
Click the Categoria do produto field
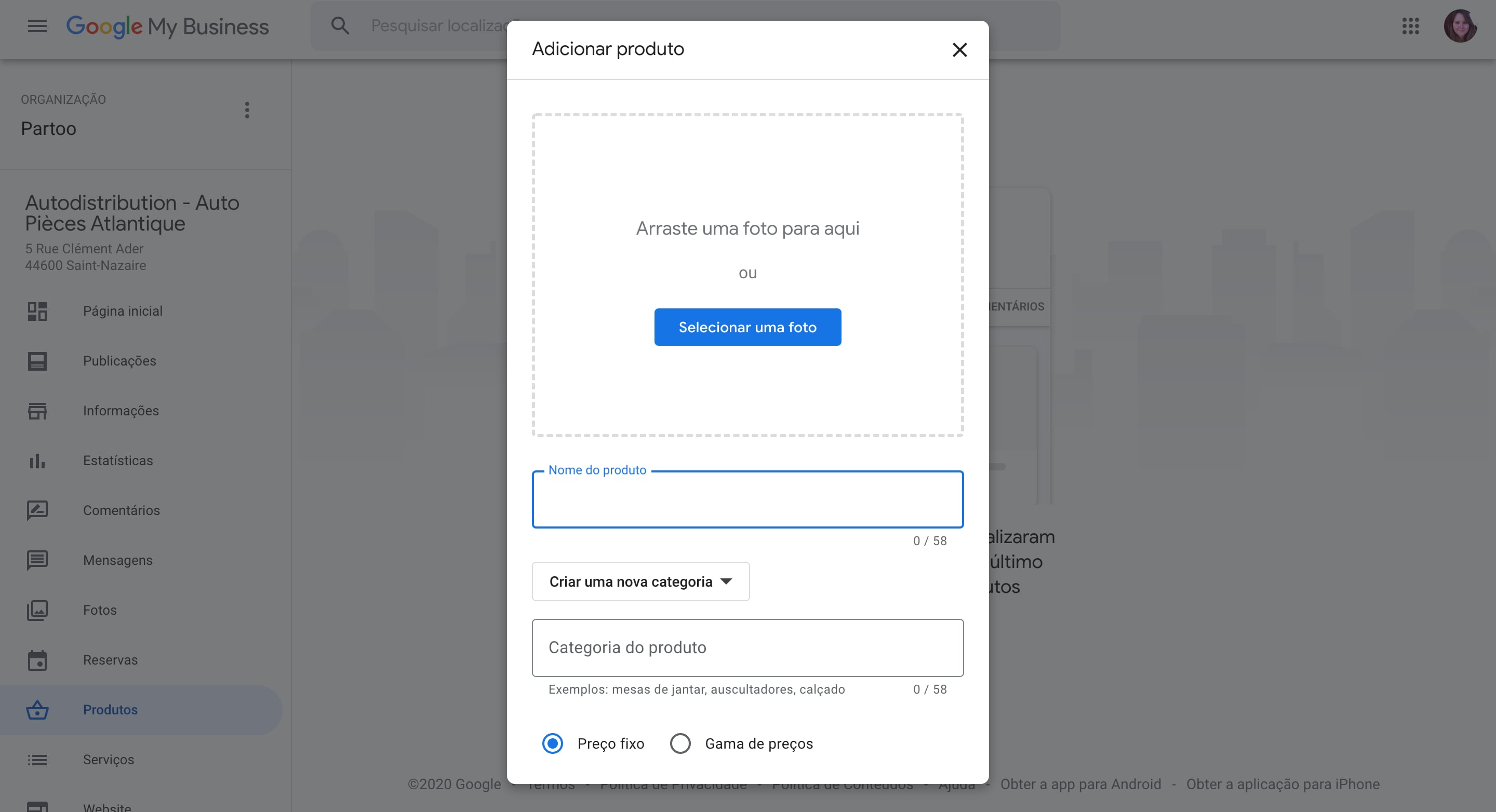click(747, 648)
